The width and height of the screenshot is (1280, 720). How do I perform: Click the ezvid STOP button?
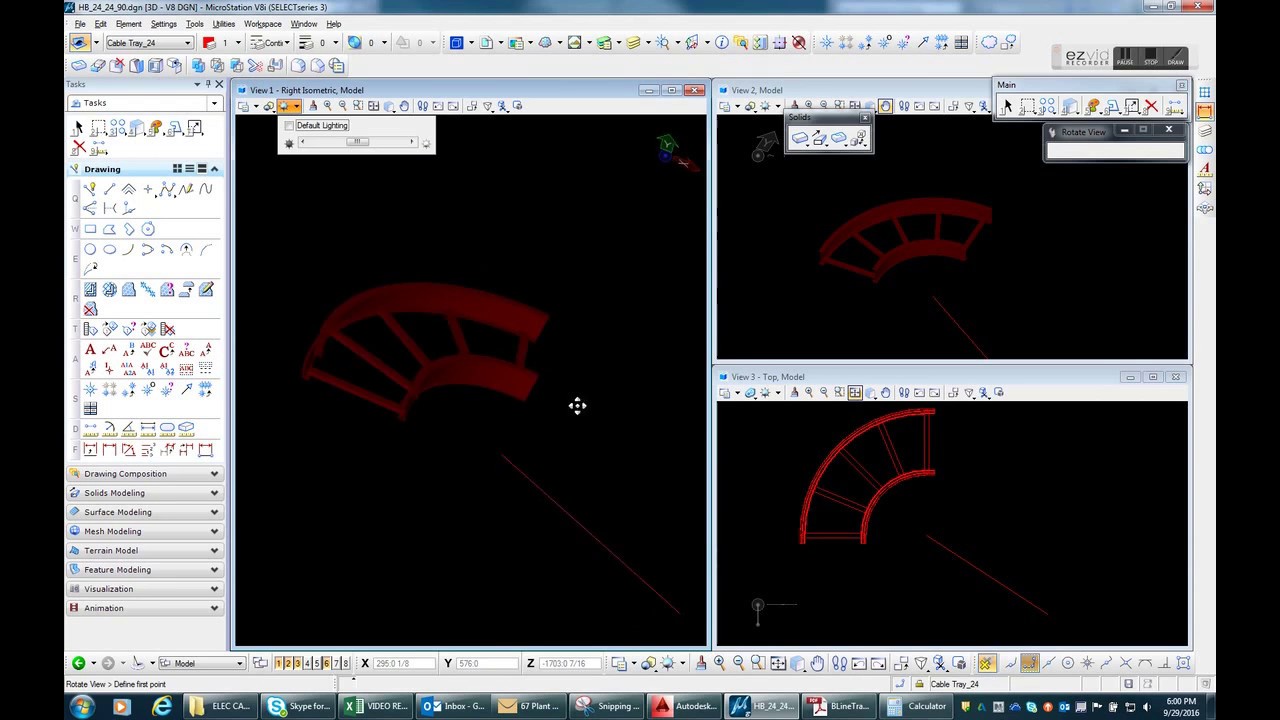coord(1151,57)
